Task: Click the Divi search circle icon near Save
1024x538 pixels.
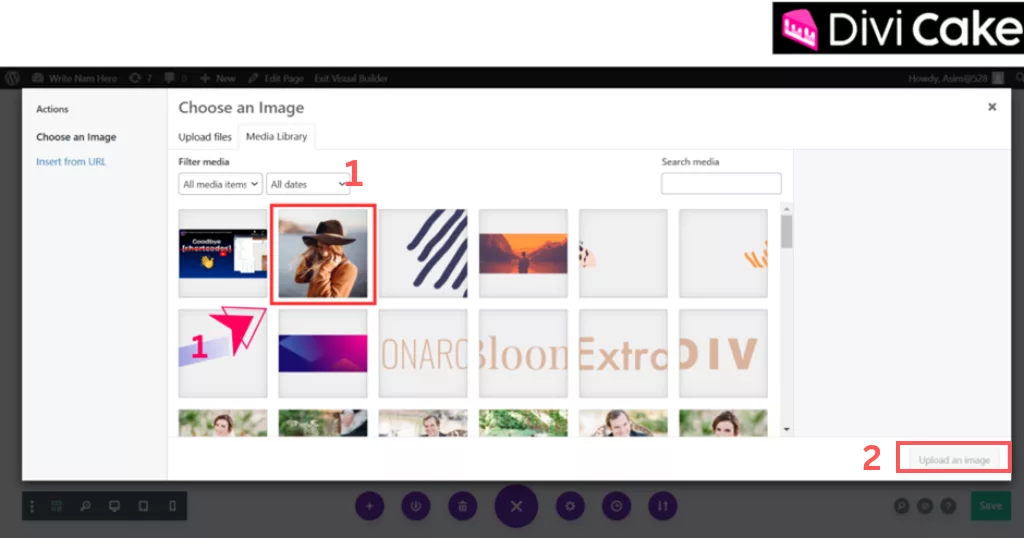Action: click(x=901, y=506)
